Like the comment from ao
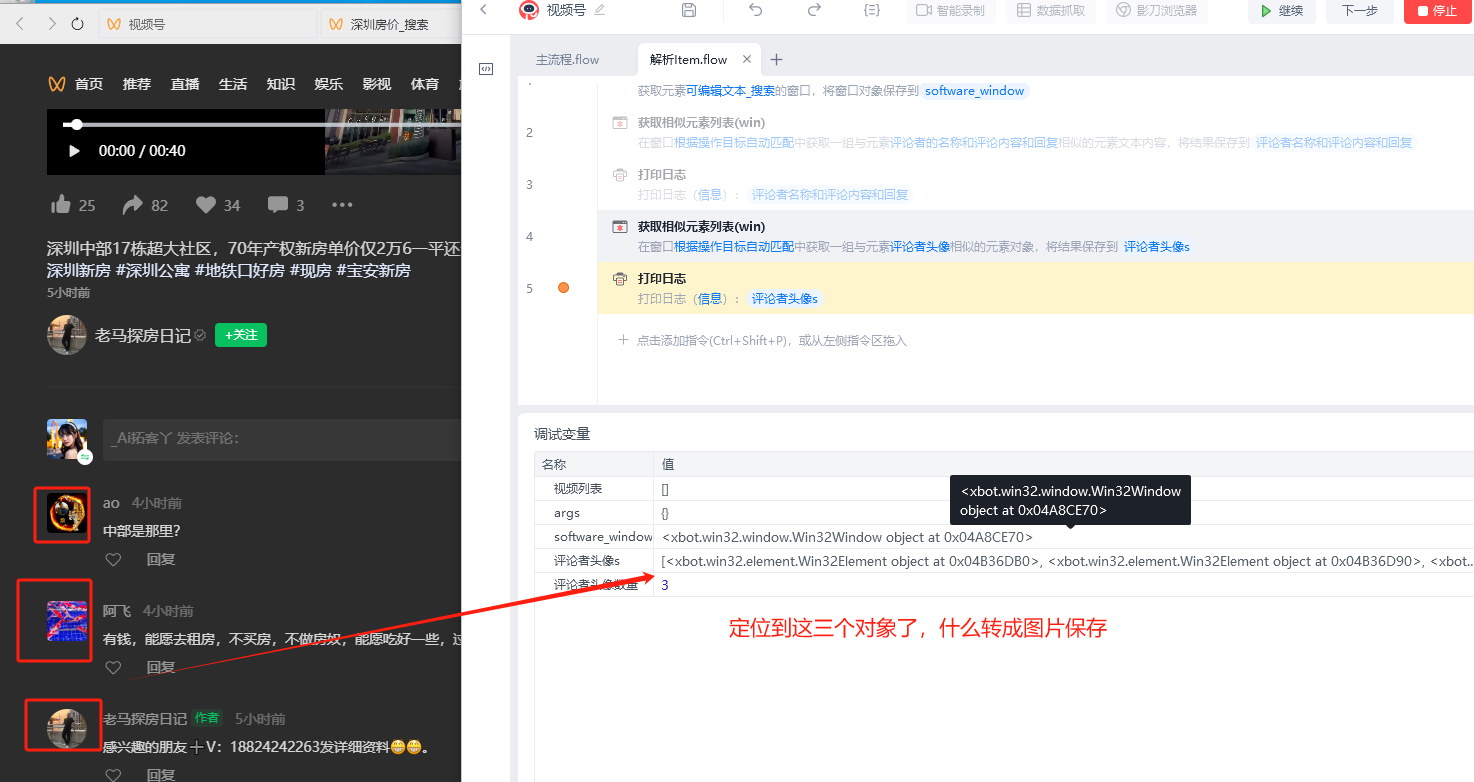 [113, 560]
